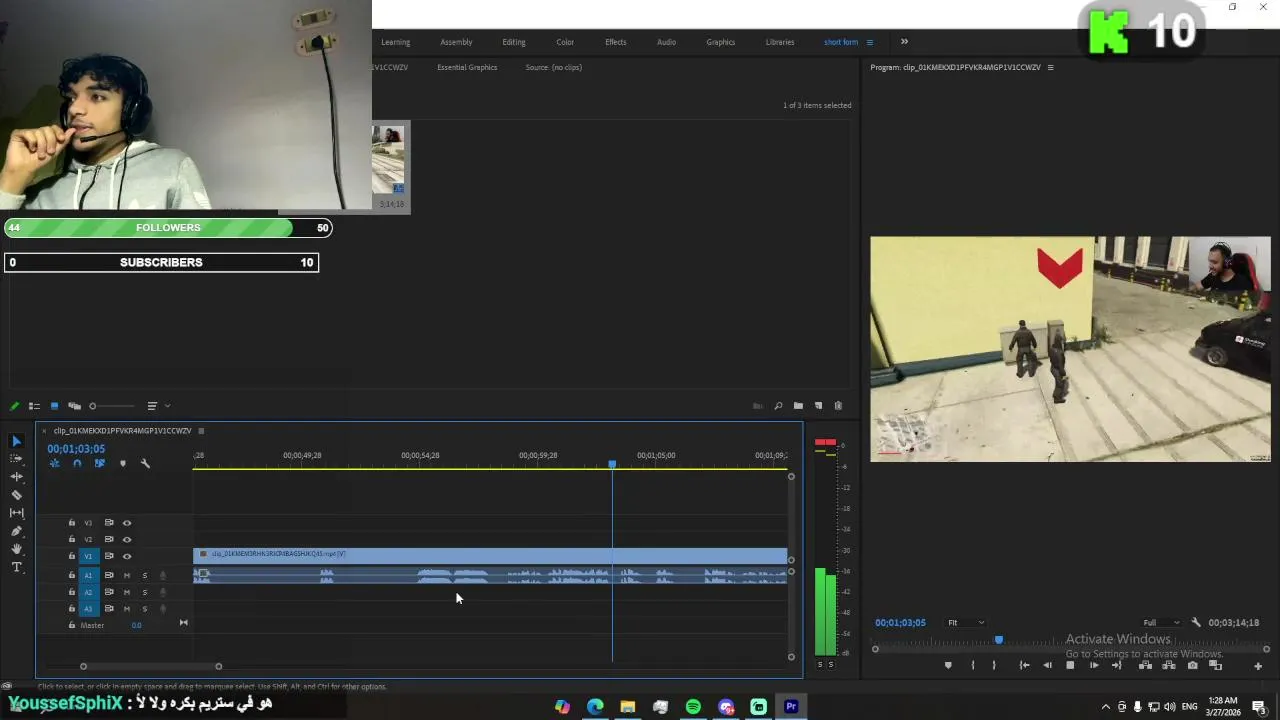
Task: Toggle the lock on track V1
Action: [x=71, y=556]
